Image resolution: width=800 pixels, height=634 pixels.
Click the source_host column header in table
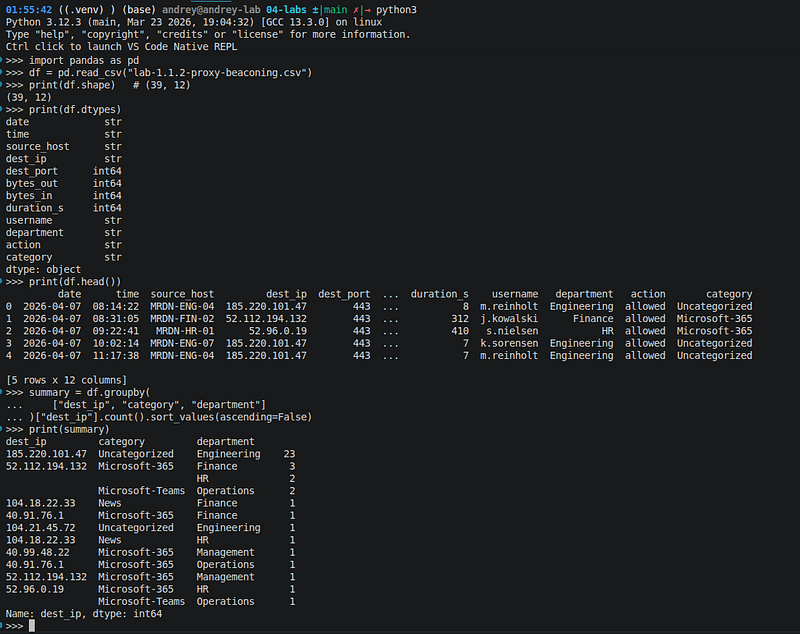[x=182, y=294]
